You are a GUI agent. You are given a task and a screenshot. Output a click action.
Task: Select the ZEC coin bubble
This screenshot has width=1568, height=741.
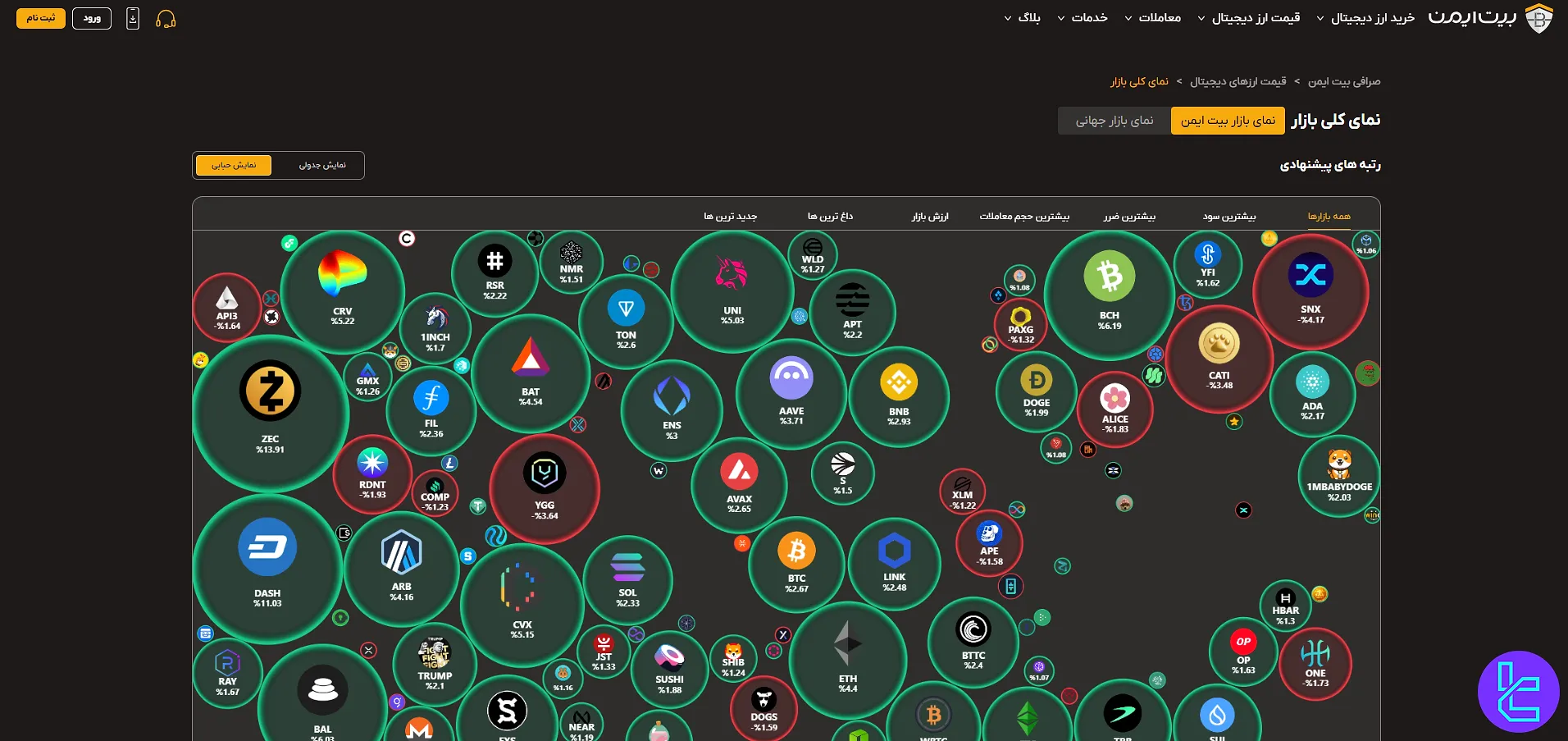click(270, 413)
